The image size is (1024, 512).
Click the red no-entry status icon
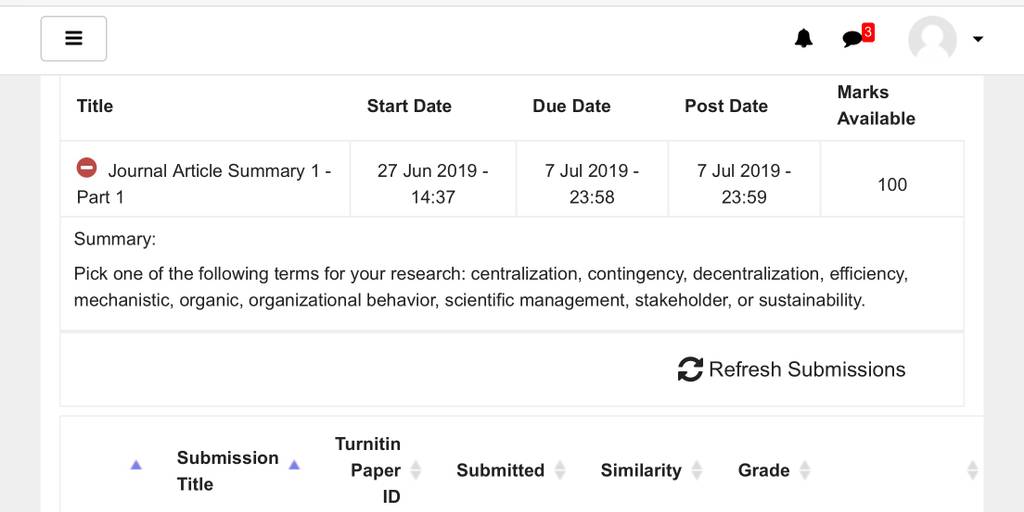[87, 168]
